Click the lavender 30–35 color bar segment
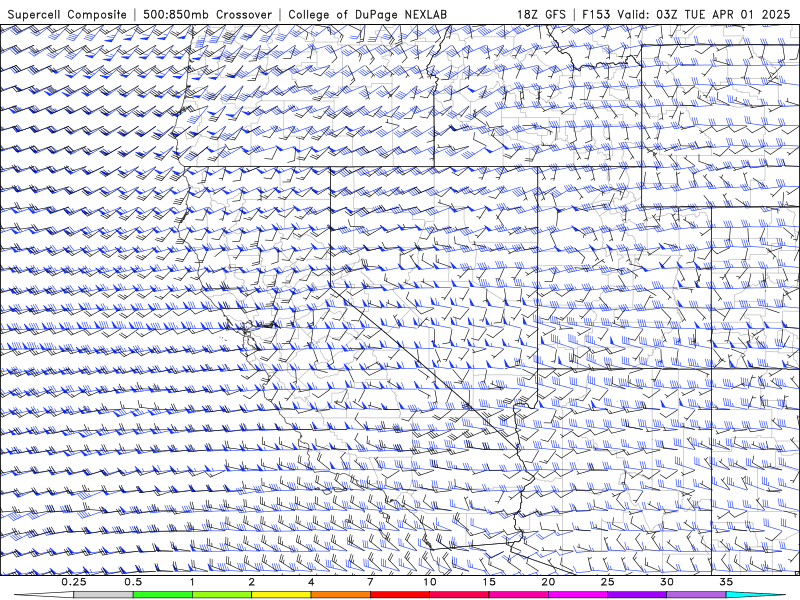Image resolution: width=800 pixels, height=600 pixels. point(696,595)
